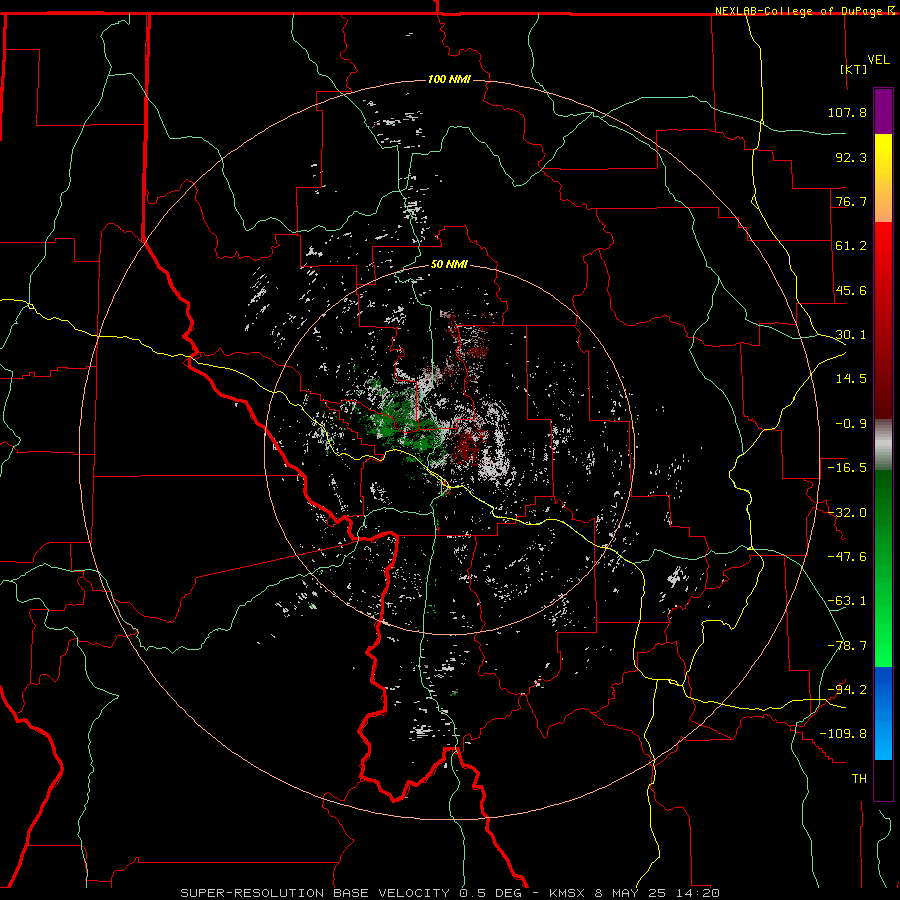Click the -47.6 legend value
Image resolution: width=900 pixels, height=900 pixels.
point(847,557)
